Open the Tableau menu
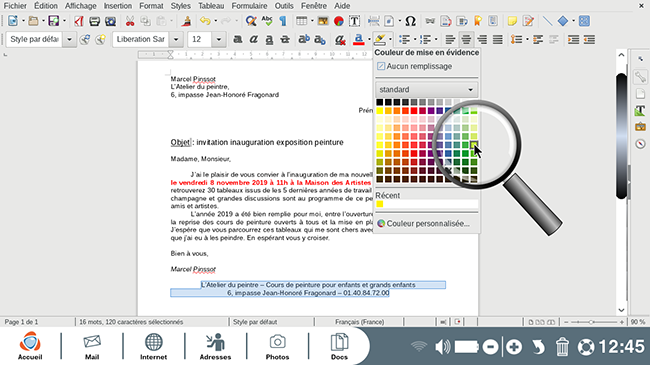Image resolution: width=650 pixels, height=365 pixels. 211,6
